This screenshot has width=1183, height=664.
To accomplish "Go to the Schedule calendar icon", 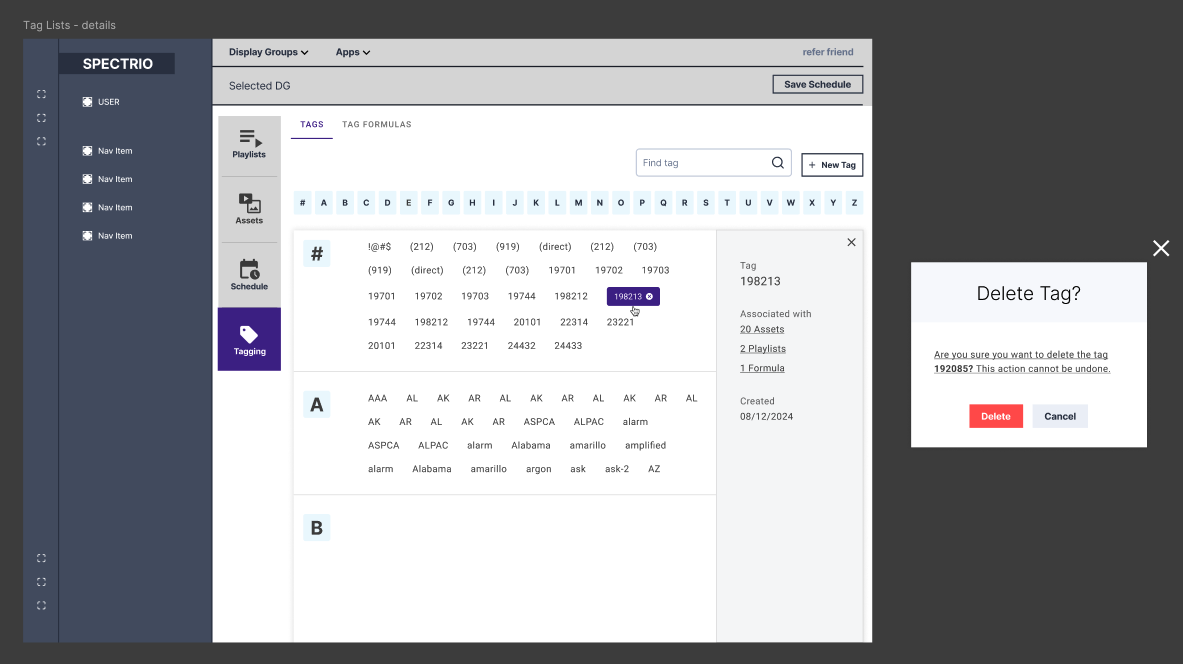I will pos(249,269).
